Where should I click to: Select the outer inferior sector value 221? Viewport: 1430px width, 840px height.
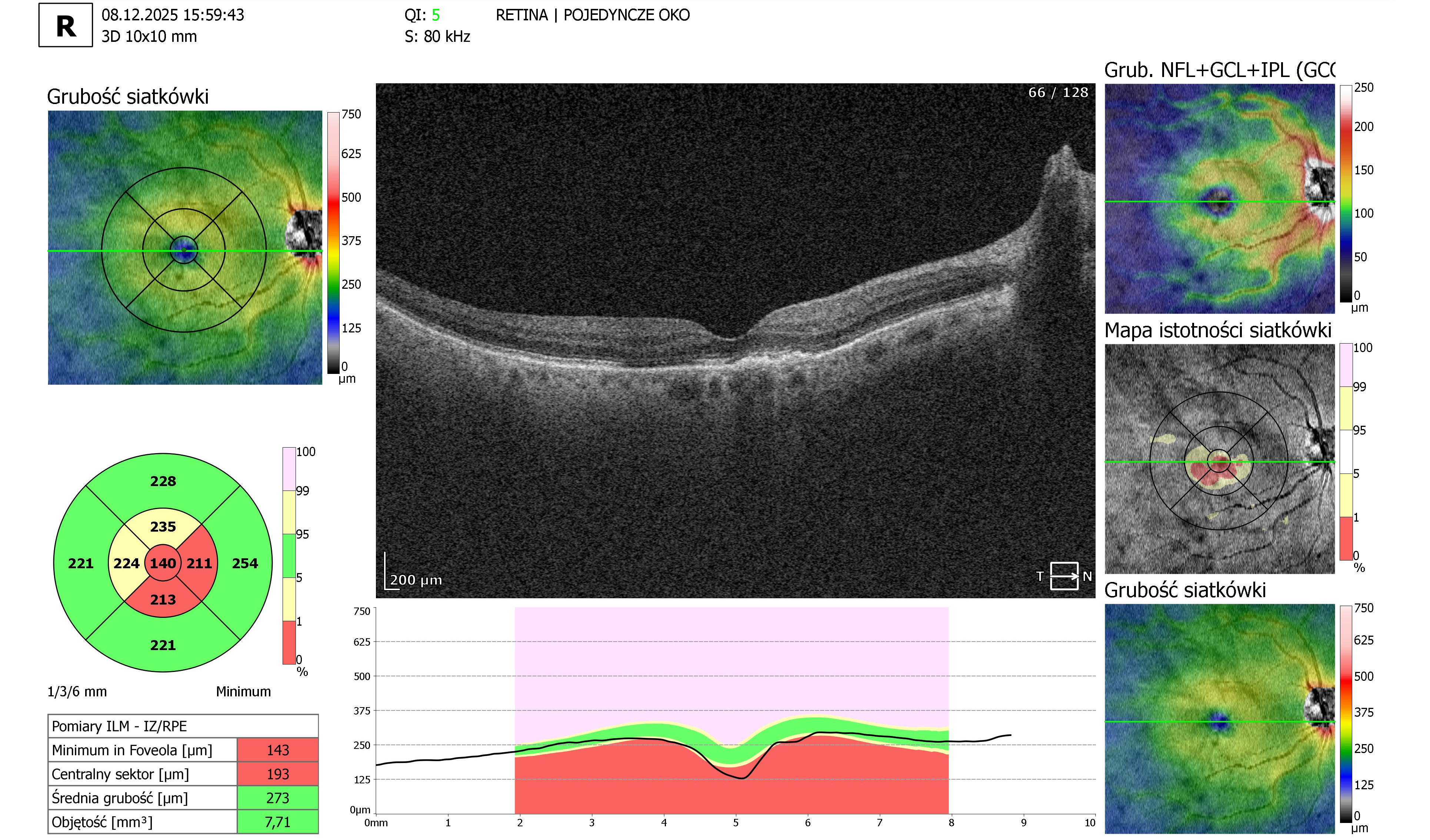[163, 645]
